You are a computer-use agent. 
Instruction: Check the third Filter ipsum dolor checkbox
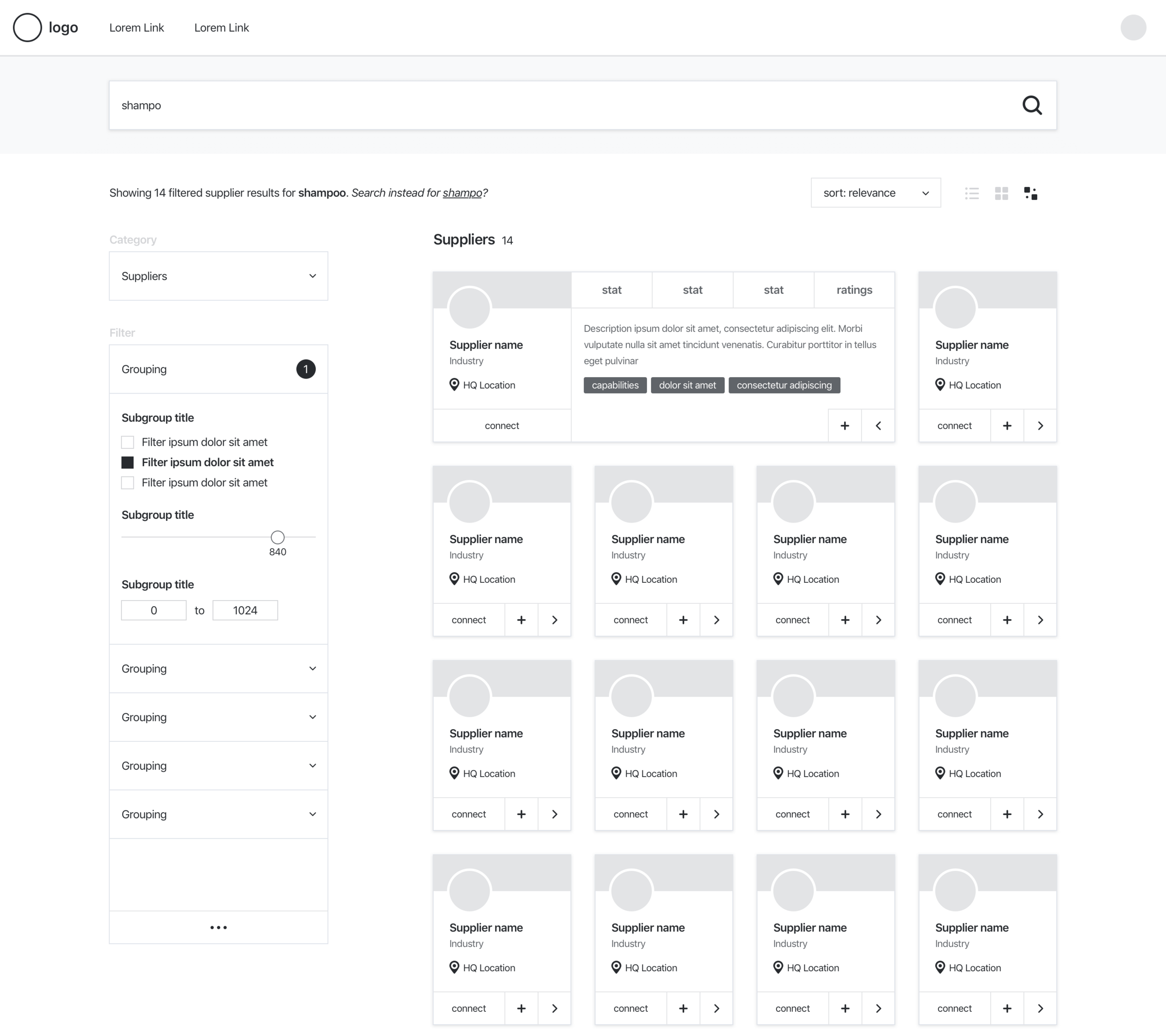pos(128,483)
